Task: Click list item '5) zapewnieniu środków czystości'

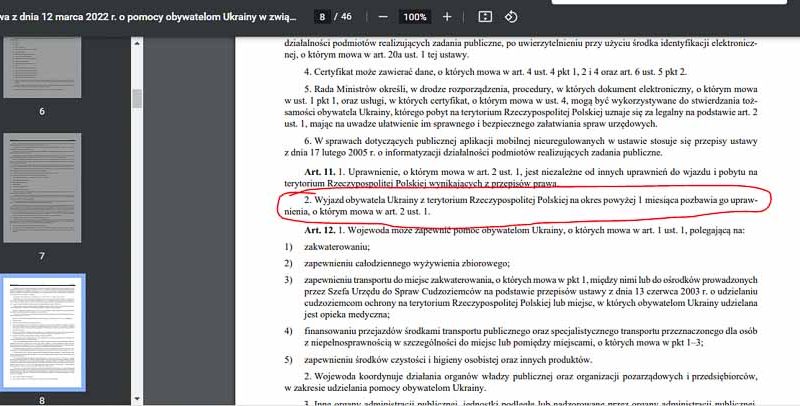Action: [x=438, y=360]
